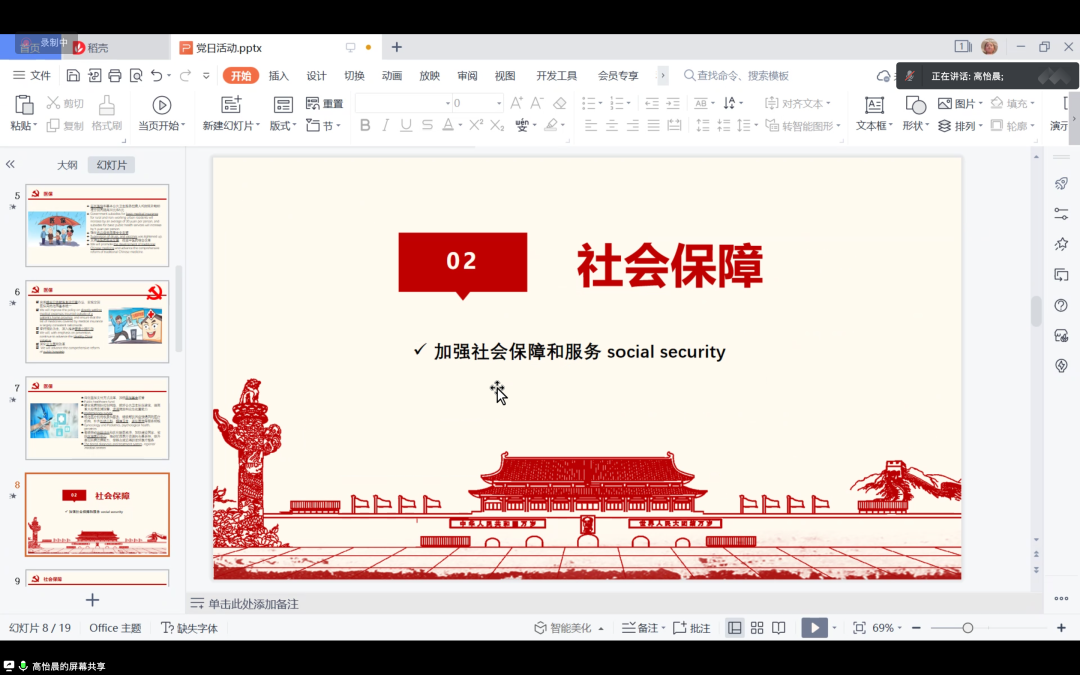
Task: Click the star icon in right sidebar
Action: pos(1061,244)
